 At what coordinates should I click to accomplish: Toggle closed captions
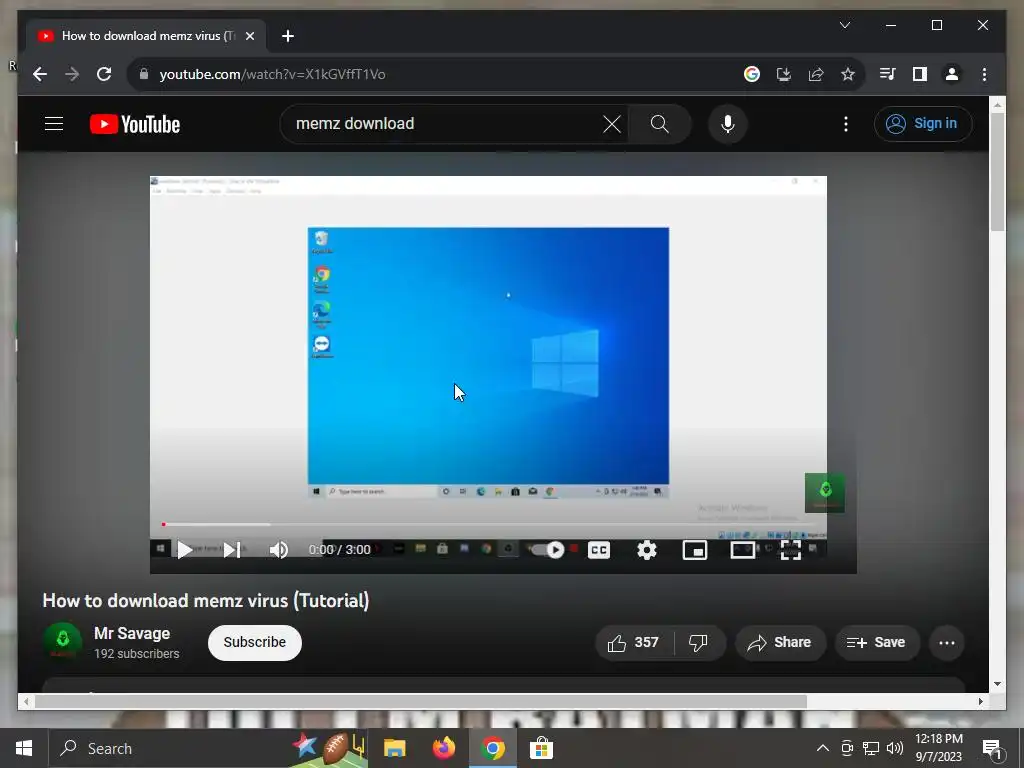599,550
